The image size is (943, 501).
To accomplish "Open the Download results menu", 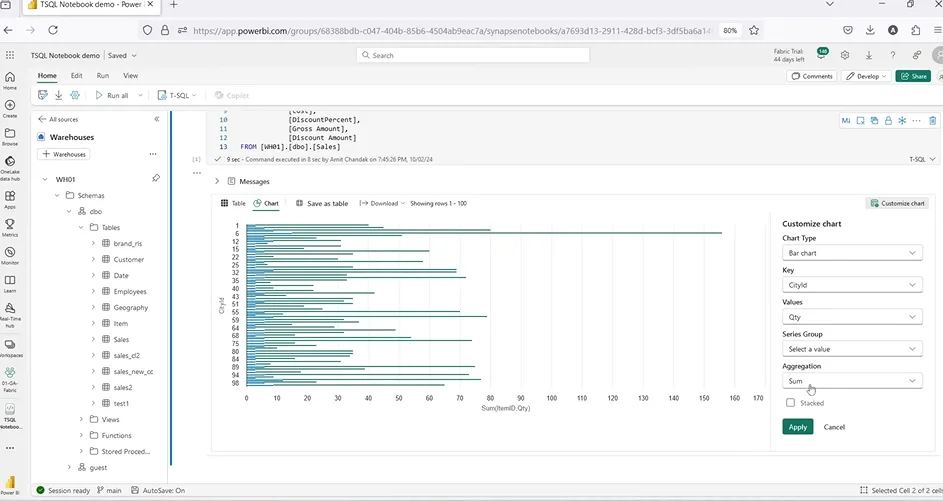I will pos(382,203).
